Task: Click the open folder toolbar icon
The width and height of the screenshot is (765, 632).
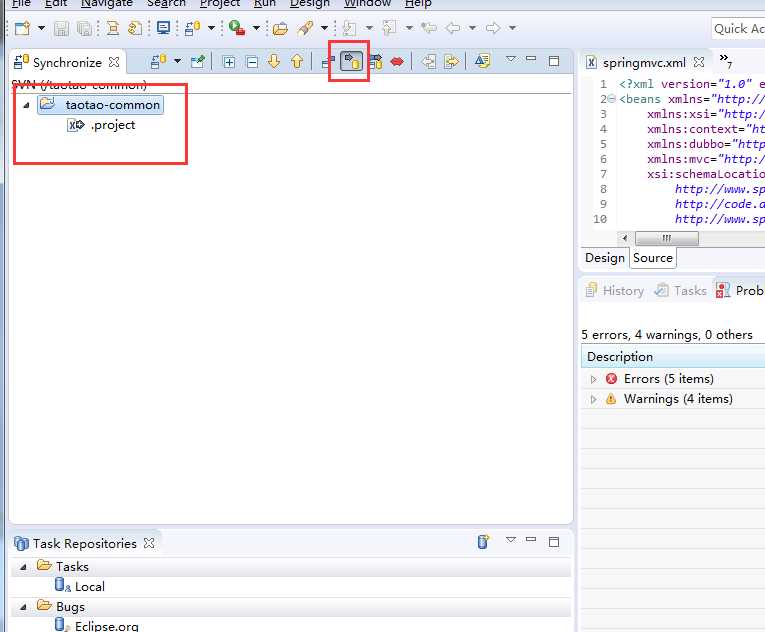Action: pyautogui.click(x=280, y=28)
